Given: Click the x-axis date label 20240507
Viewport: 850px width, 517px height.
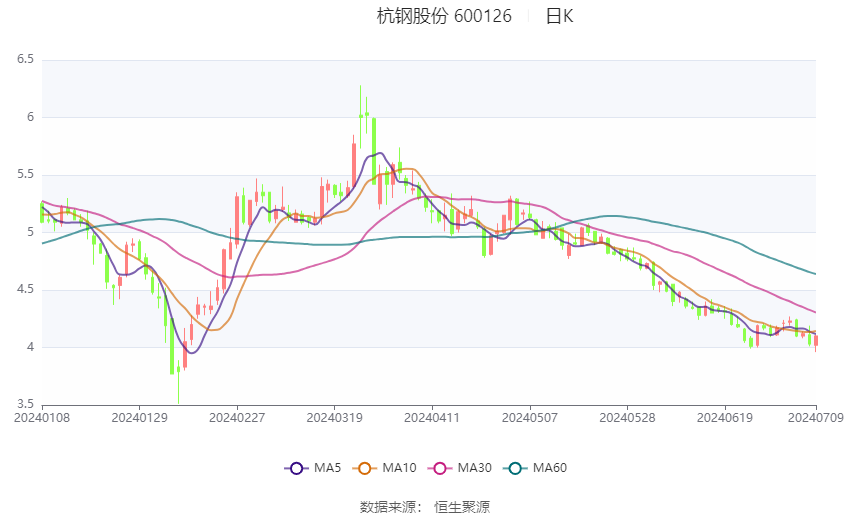Looking at the screenshot, I should (530, 418).
